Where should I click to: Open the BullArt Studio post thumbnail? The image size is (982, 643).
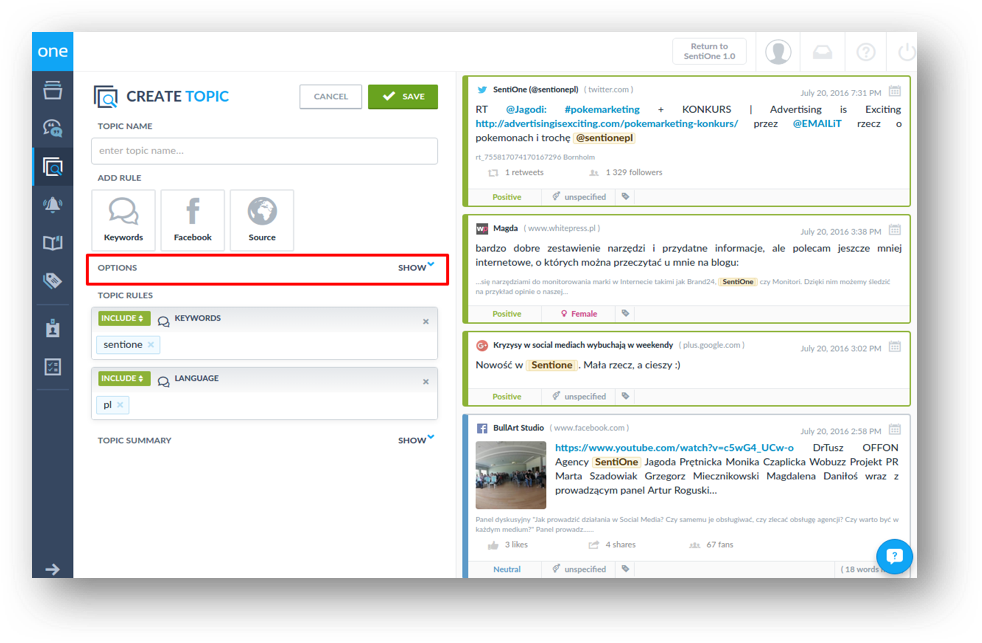510,475
